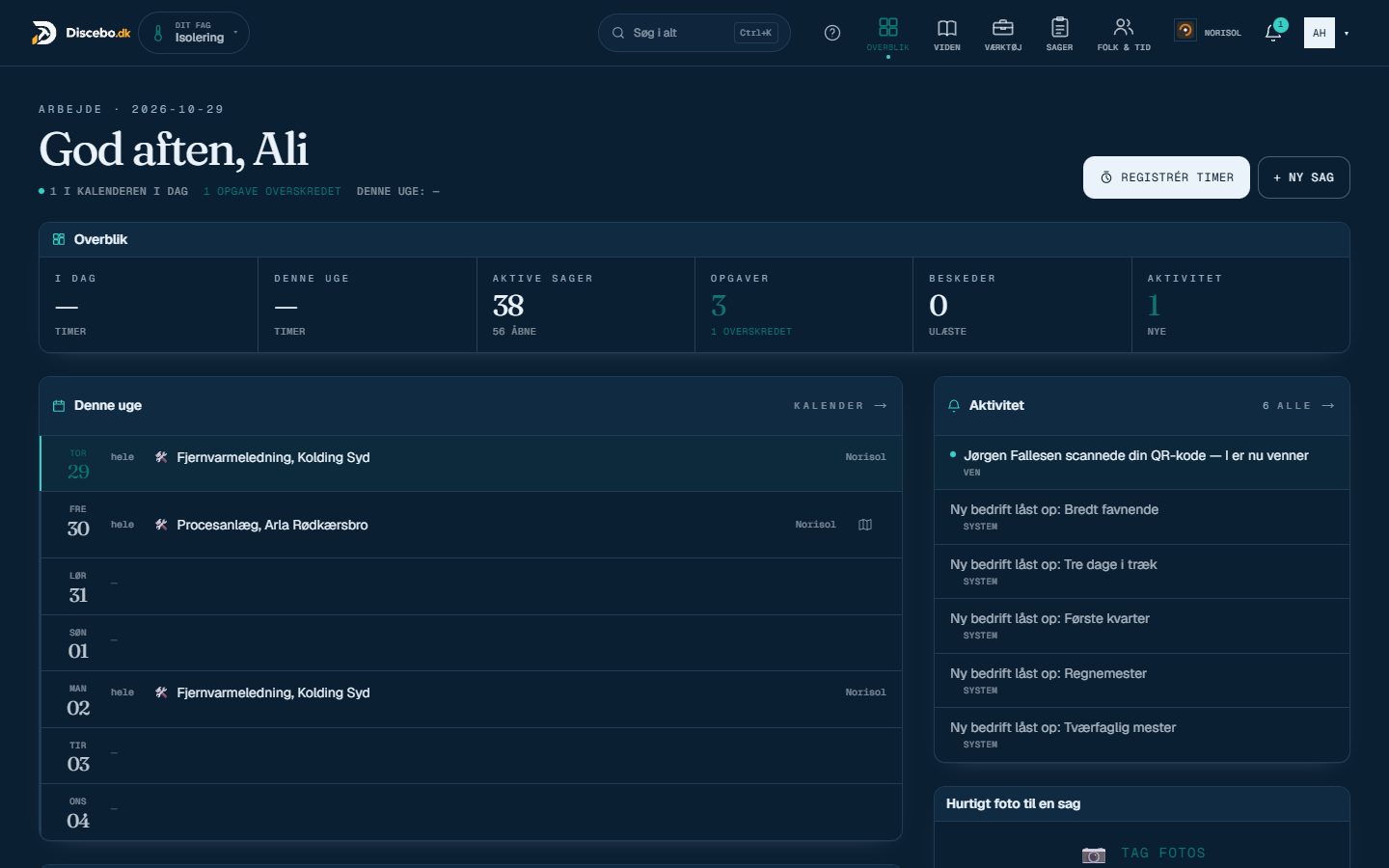
Task: Expand the user account dropdown arrow
Action: (1347, 34)
